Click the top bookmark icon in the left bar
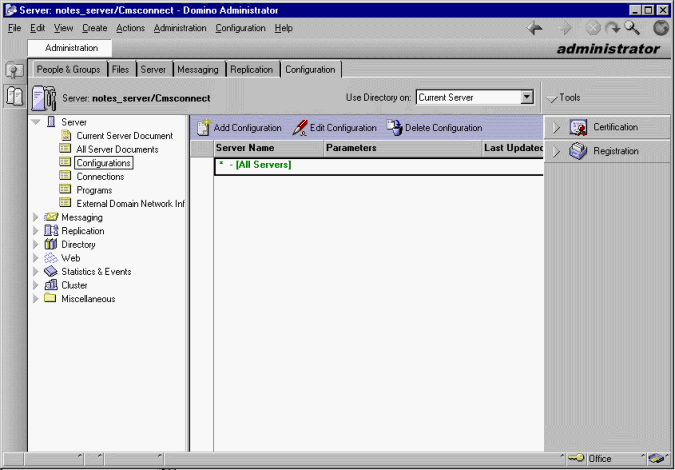The height and width of the screenshot is (470, 675). click(14, 70)
